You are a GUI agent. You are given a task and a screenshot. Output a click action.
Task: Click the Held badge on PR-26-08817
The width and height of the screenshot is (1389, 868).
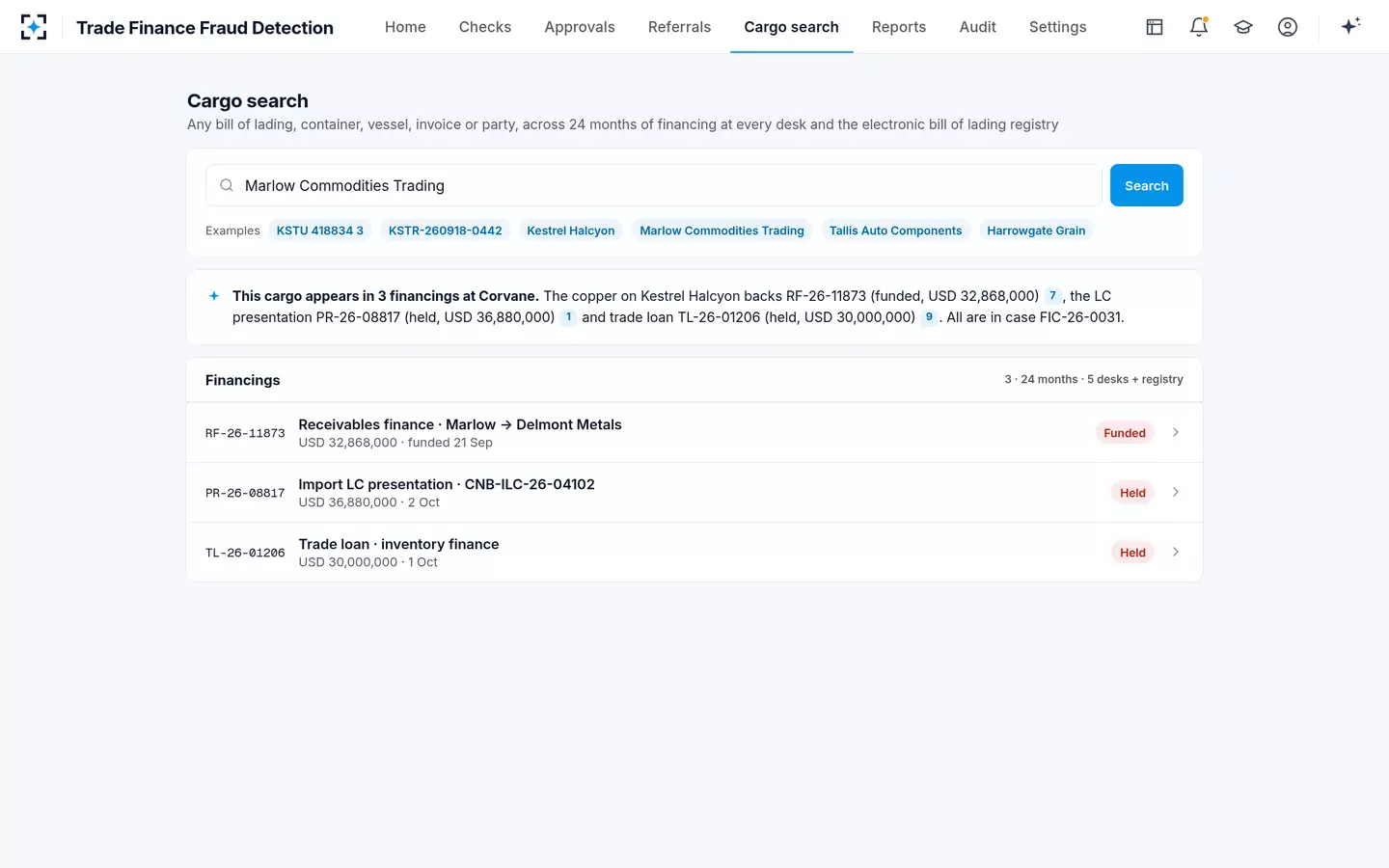click(1132, 493)
